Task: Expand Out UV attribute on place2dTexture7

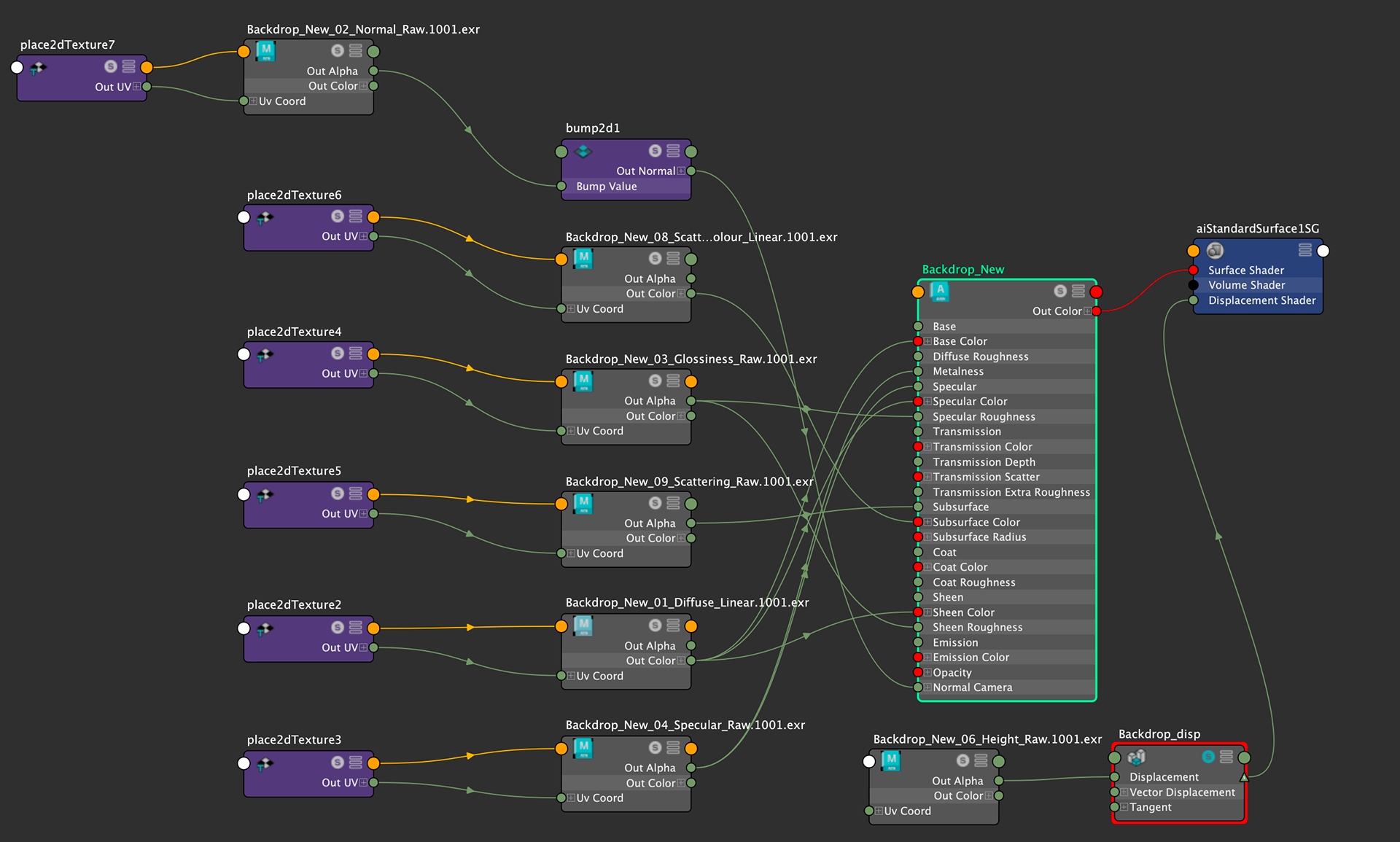Action: pos(136,87)
